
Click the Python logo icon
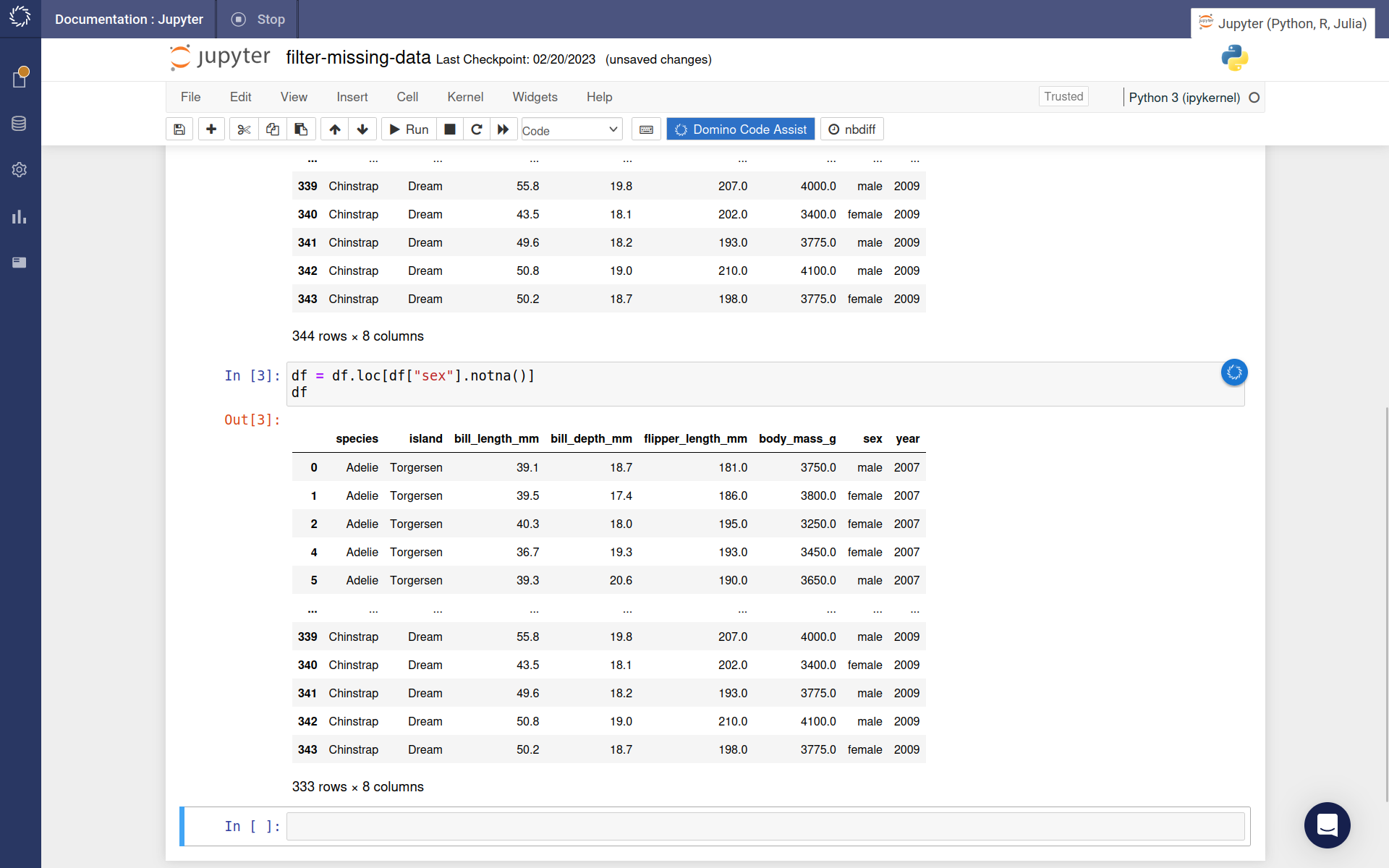(1234, 58)
